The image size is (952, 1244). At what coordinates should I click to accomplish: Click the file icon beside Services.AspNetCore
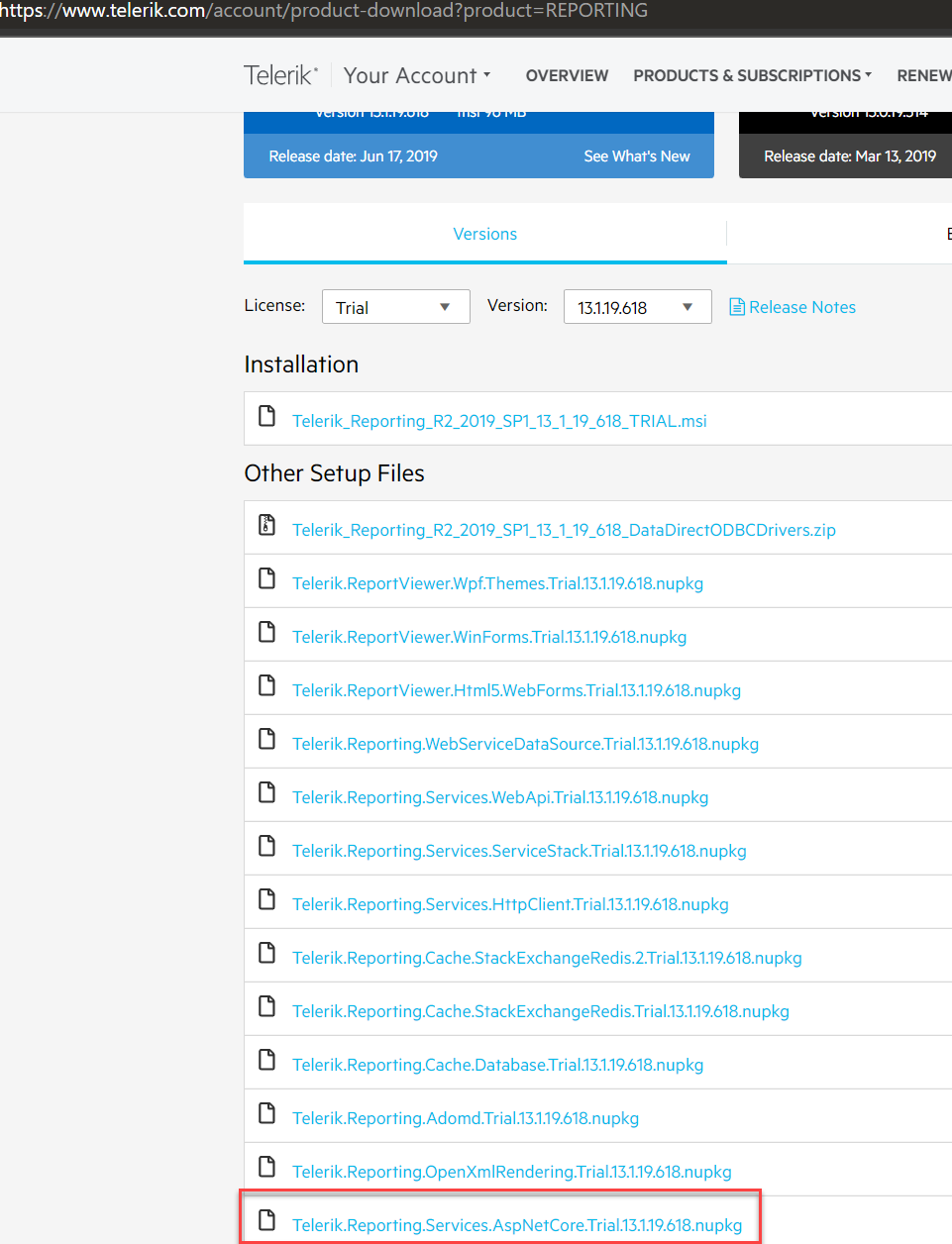tap(266, 1220)
